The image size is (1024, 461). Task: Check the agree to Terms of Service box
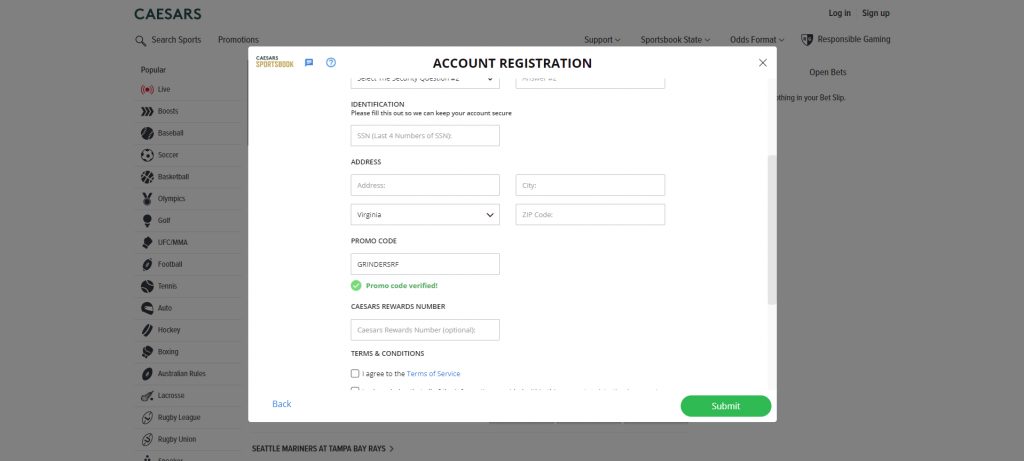coord(355,374)
